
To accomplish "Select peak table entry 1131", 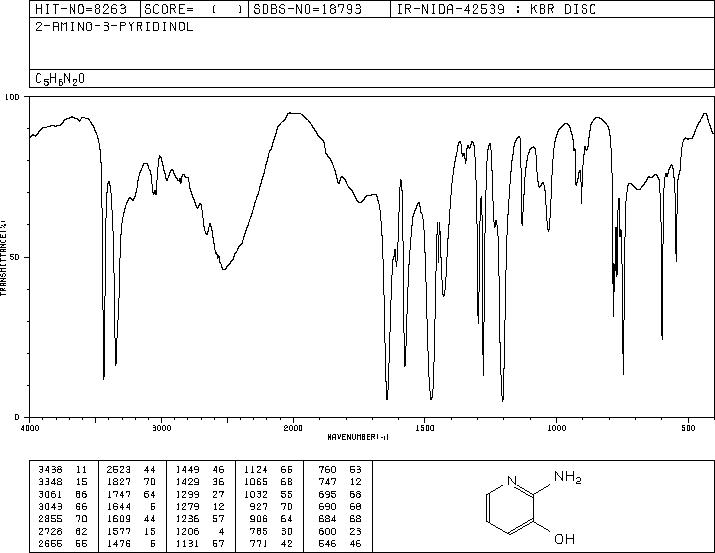I will click(x=187, y=544).
